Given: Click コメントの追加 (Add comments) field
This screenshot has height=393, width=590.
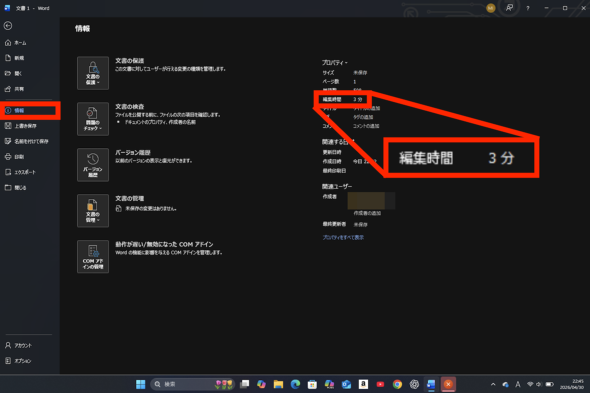Looking at the screenshot, I should point(366,126).
